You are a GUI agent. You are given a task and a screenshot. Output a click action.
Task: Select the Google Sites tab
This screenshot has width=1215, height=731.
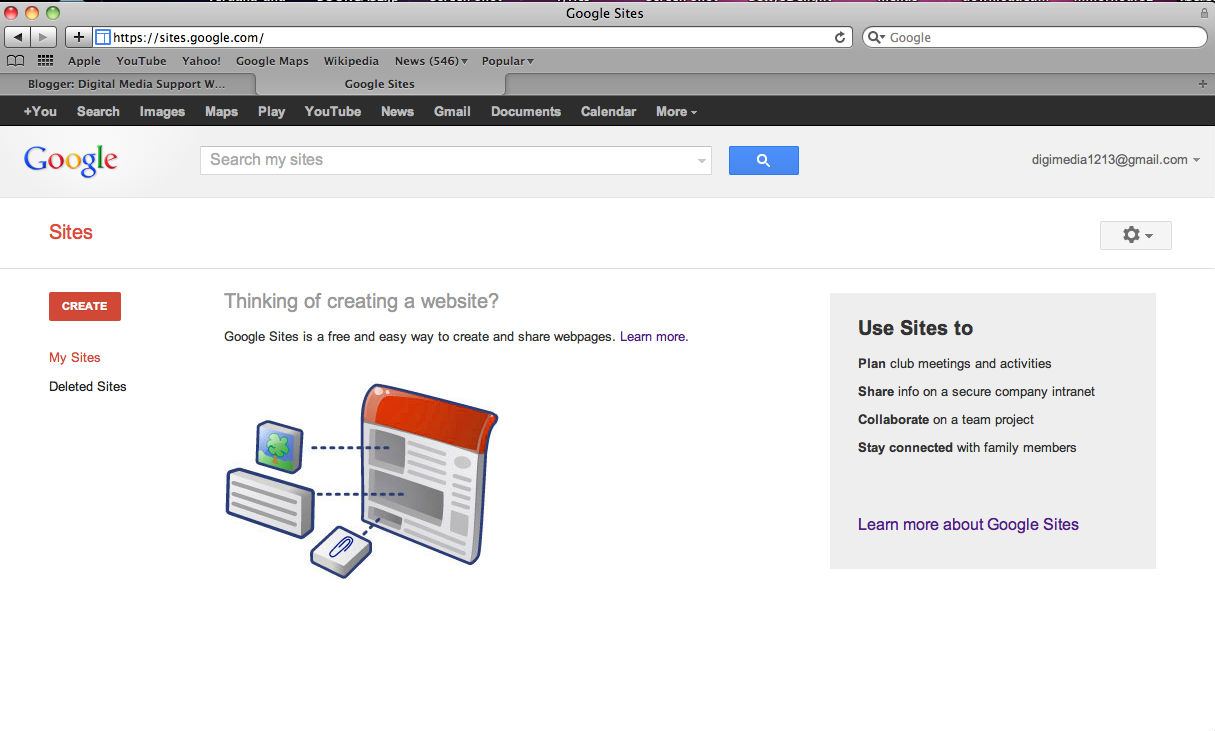(x=379, y=84)
